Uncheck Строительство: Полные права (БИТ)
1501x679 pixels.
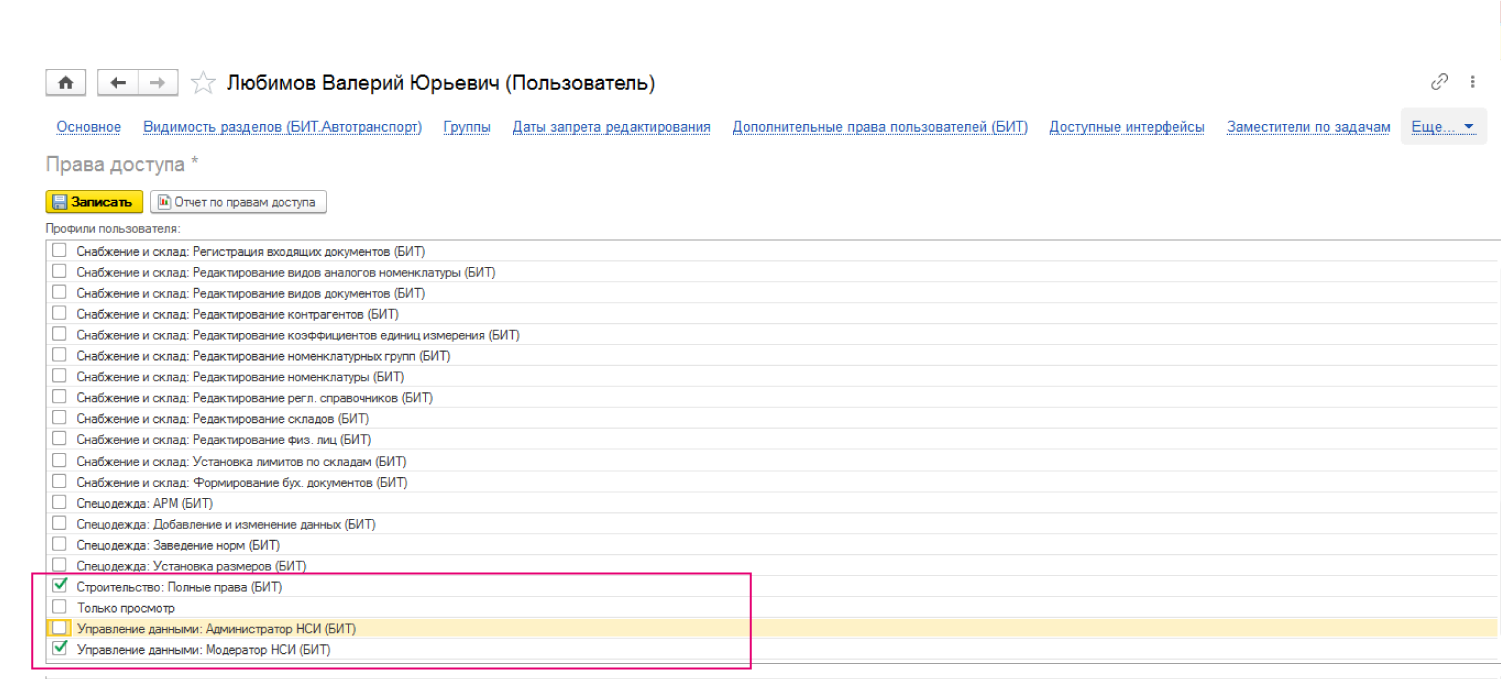click(60, 586)
